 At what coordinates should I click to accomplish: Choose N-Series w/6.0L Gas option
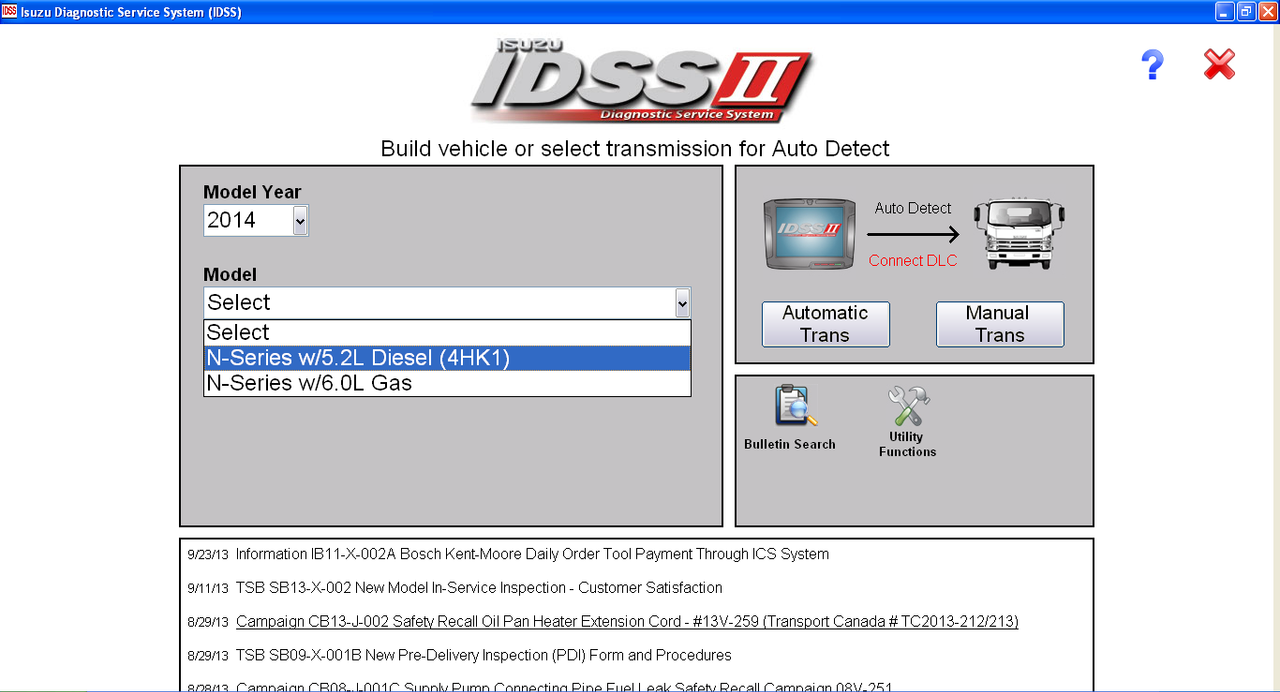(447, 383)
